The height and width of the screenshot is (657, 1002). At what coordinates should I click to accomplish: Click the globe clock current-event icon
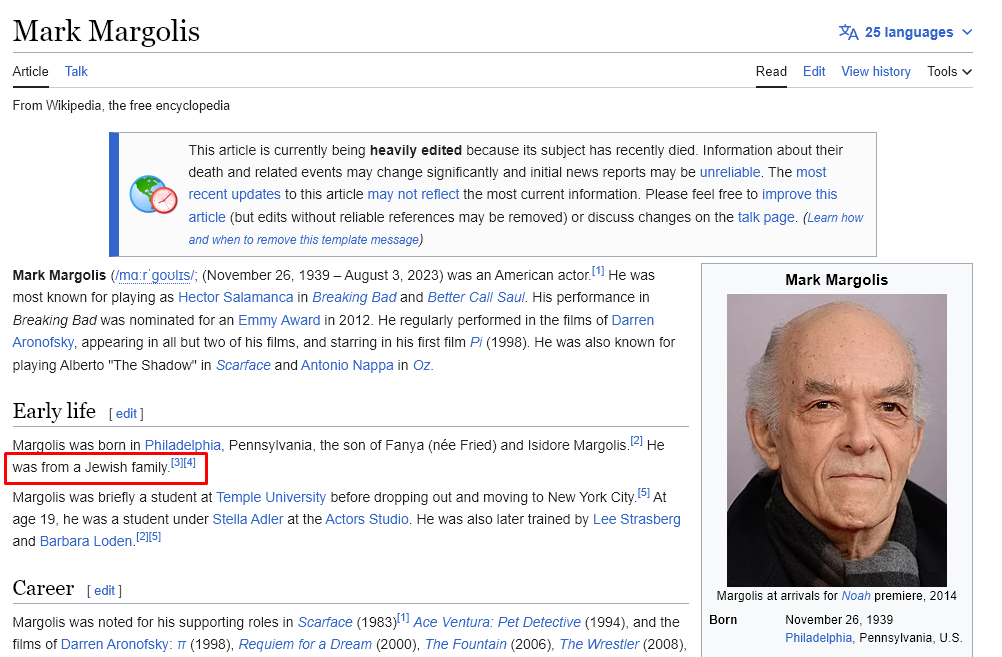(153, 194)
